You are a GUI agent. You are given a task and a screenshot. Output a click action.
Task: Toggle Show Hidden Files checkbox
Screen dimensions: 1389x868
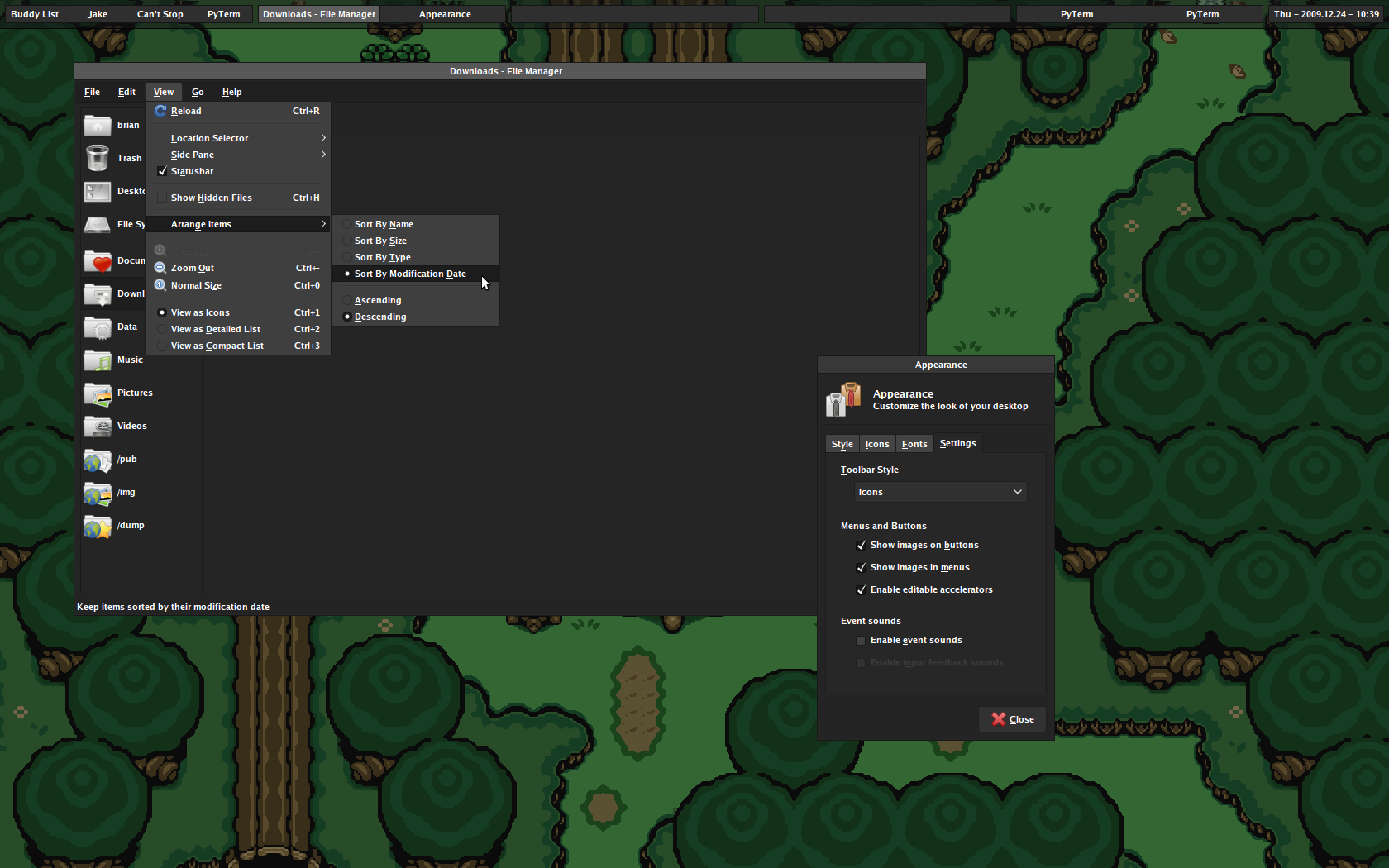pos(162,198)
